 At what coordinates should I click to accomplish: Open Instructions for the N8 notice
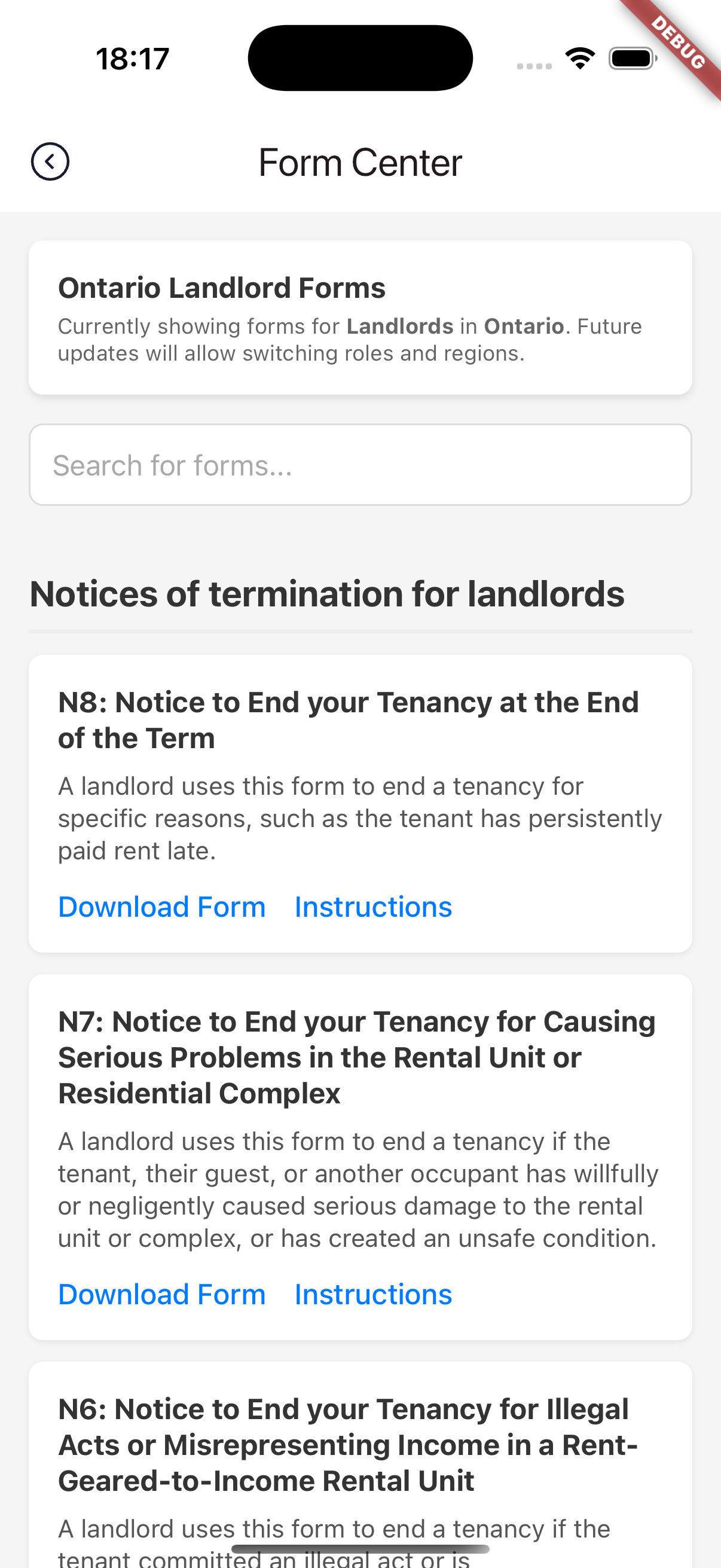coord(373,907)
